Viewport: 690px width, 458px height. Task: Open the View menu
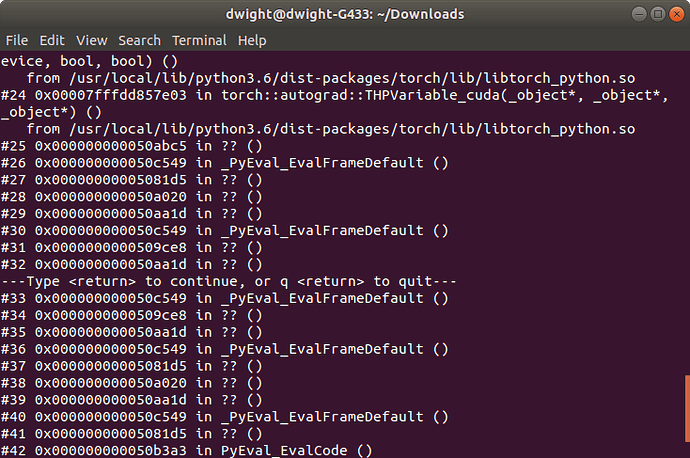pyautogui.click(x=91, y=40)
